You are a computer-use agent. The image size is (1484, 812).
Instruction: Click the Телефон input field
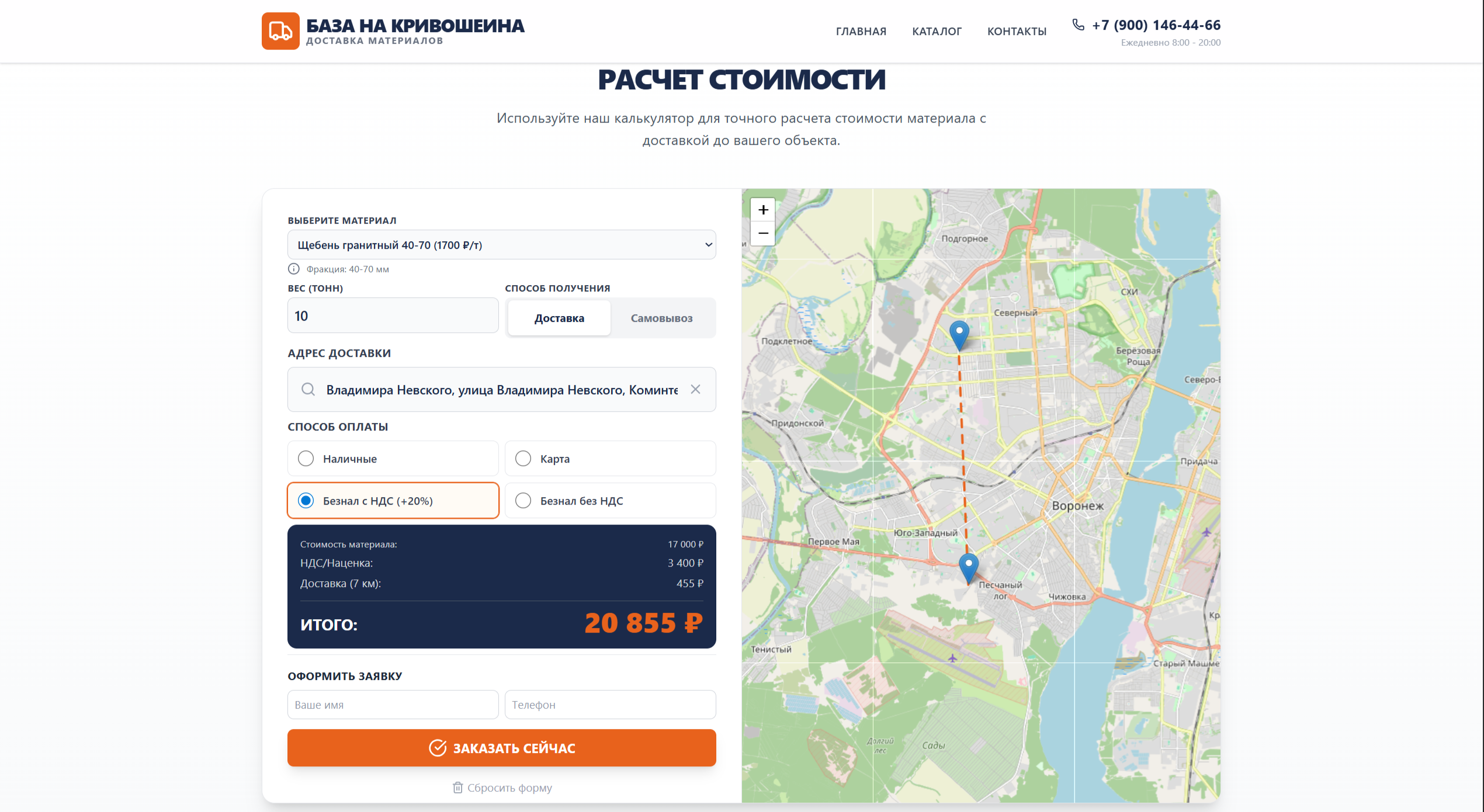610,705
